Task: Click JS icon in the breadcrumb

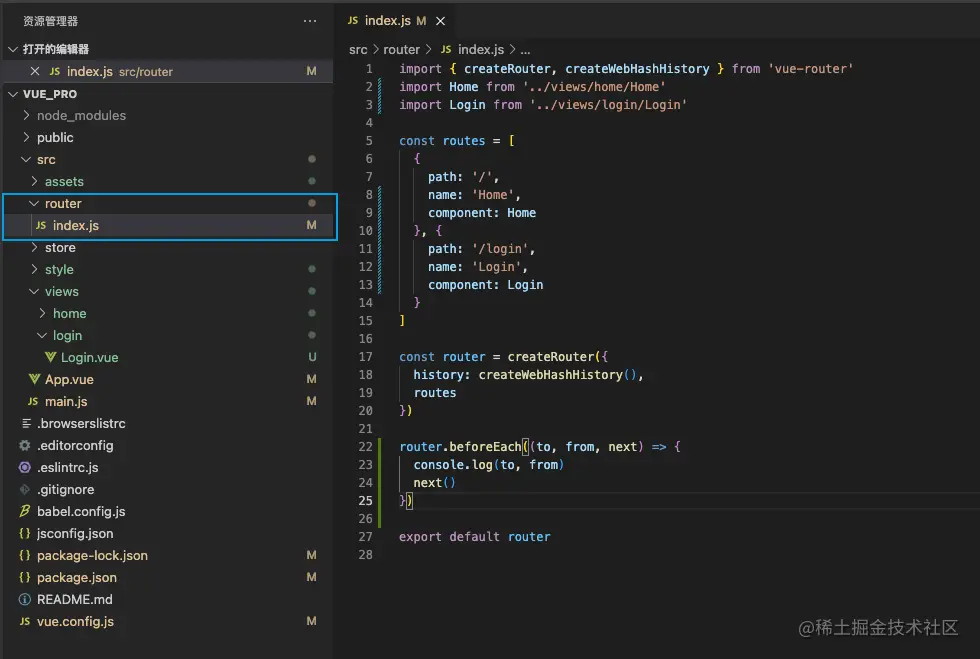Action: [x=446, y=49]
